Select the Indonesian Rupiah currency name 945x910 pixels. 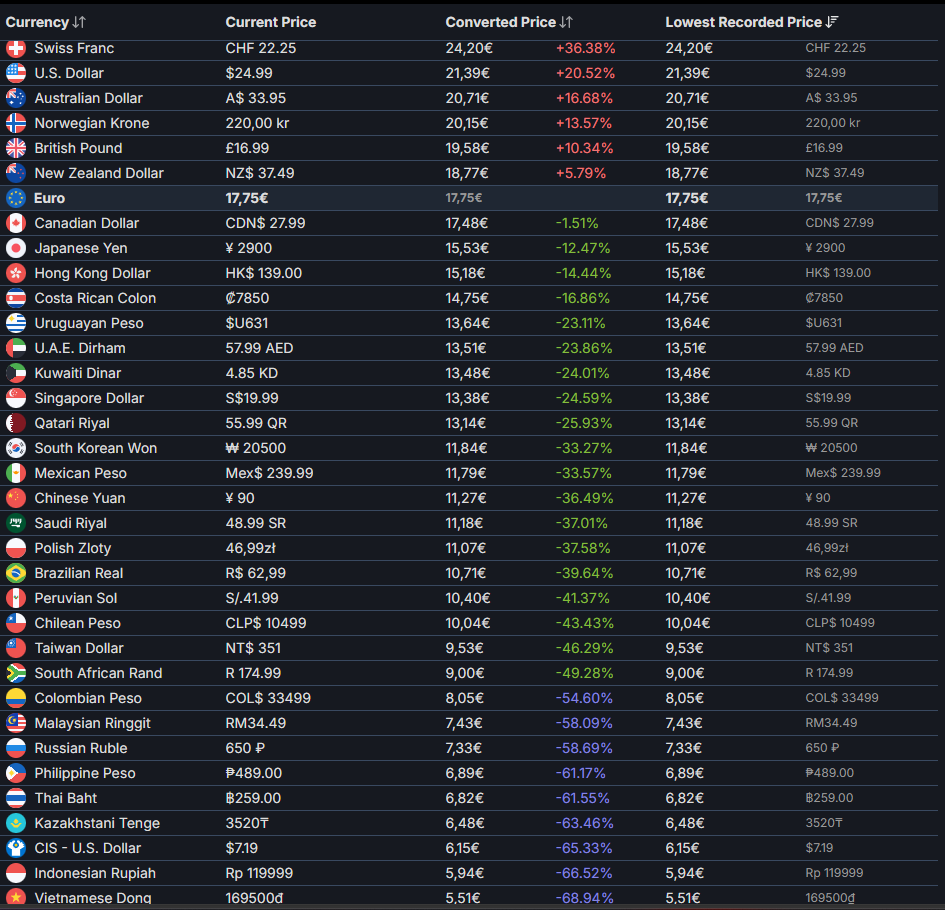pyautogui.click(x=95, y=873)
